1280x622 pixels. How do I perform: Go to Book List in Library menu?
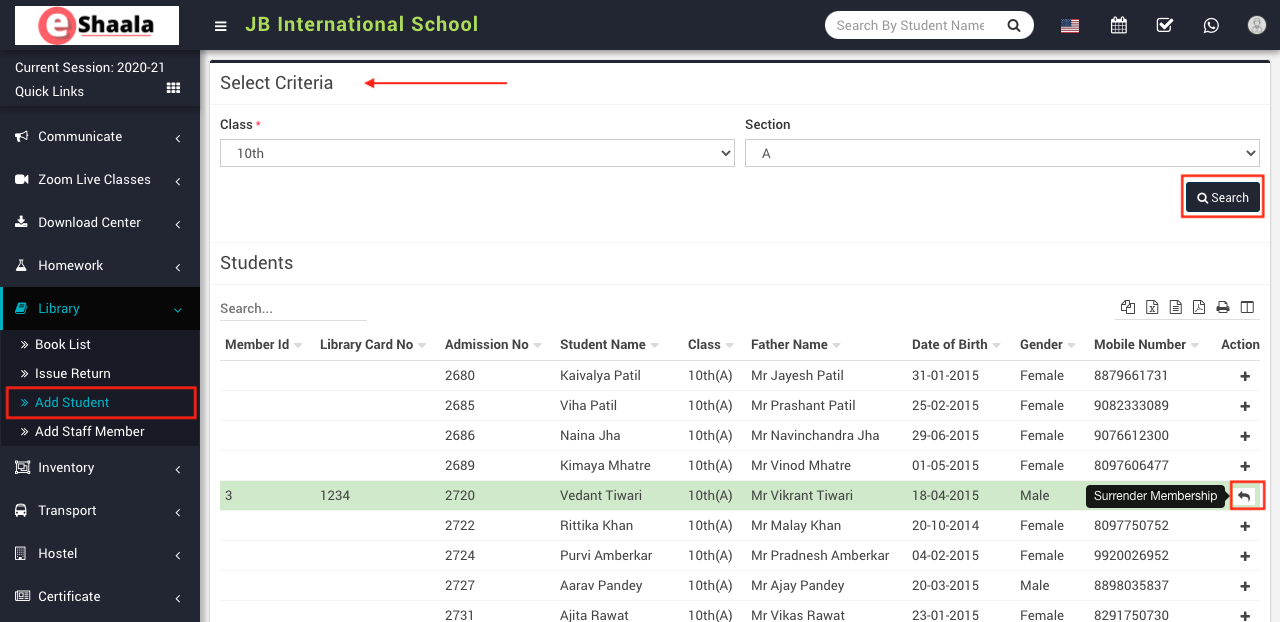click(62, 344)
